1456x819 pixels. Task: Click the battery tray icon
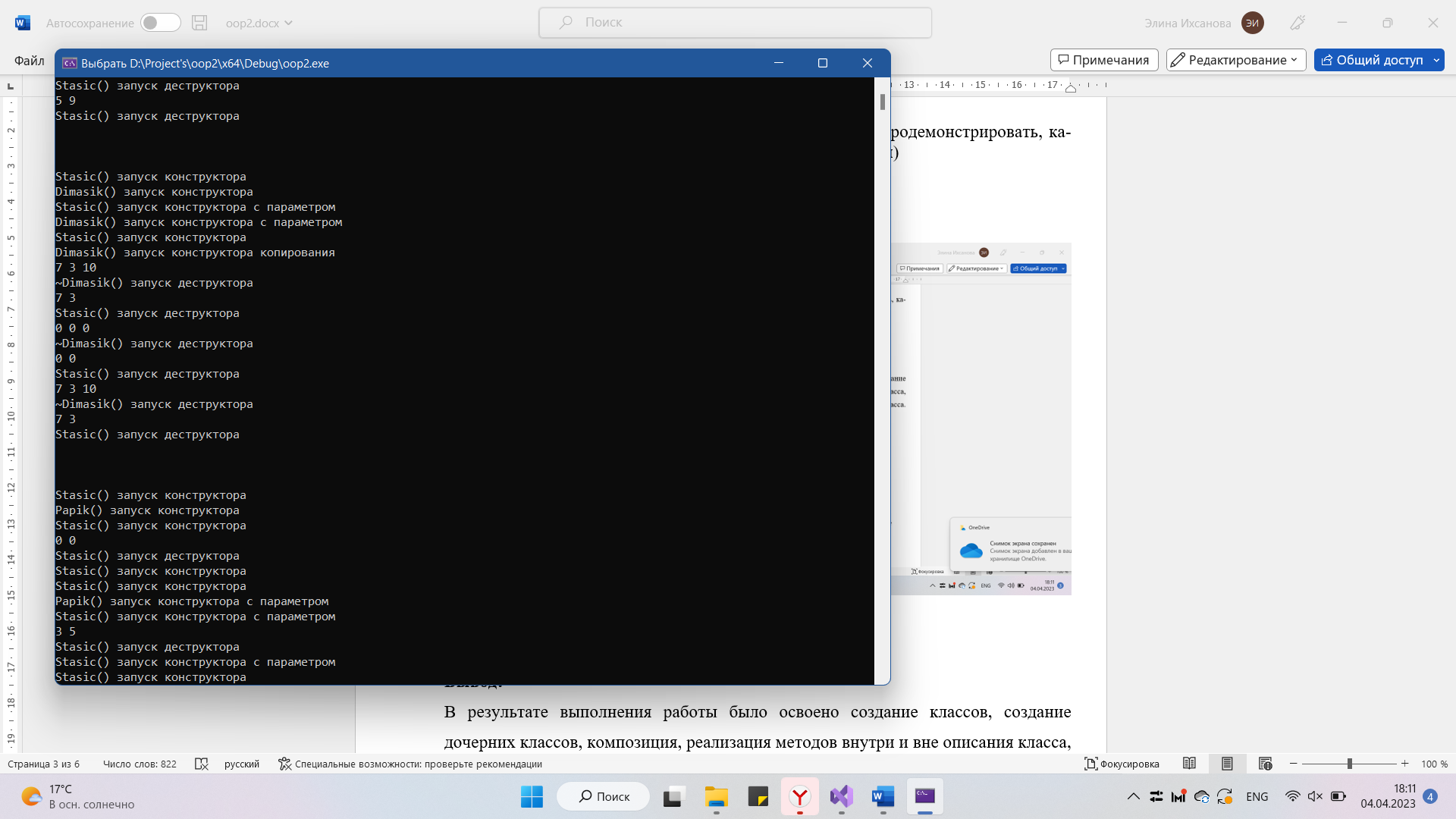pos(1338,796)
